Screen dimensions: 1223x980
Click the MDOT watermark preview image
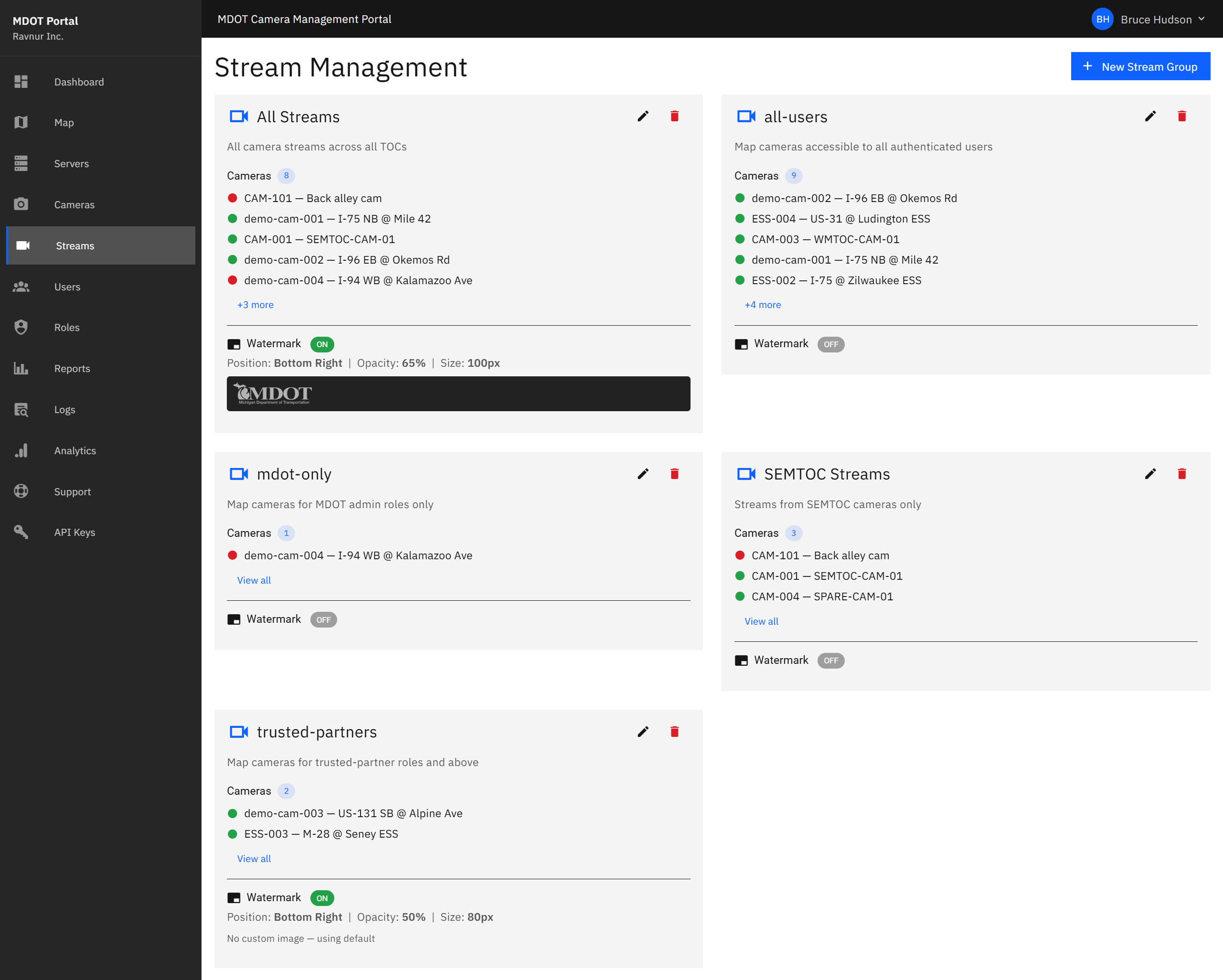point(458,393)
